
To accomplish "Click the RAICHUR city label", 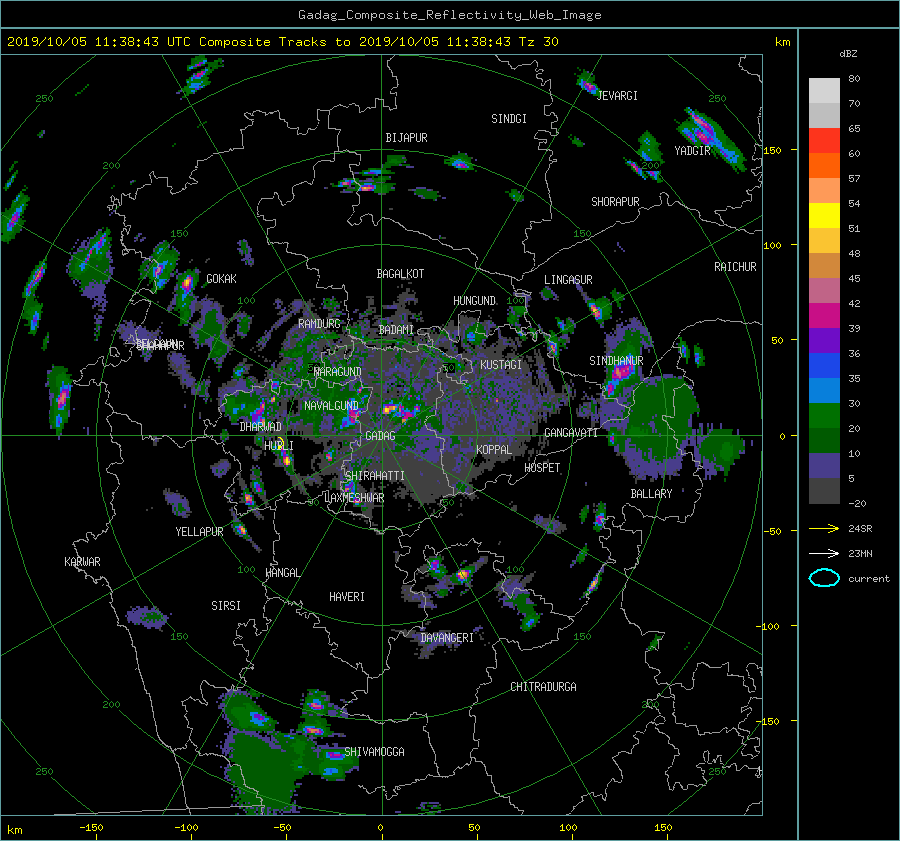I will [735, 267].
